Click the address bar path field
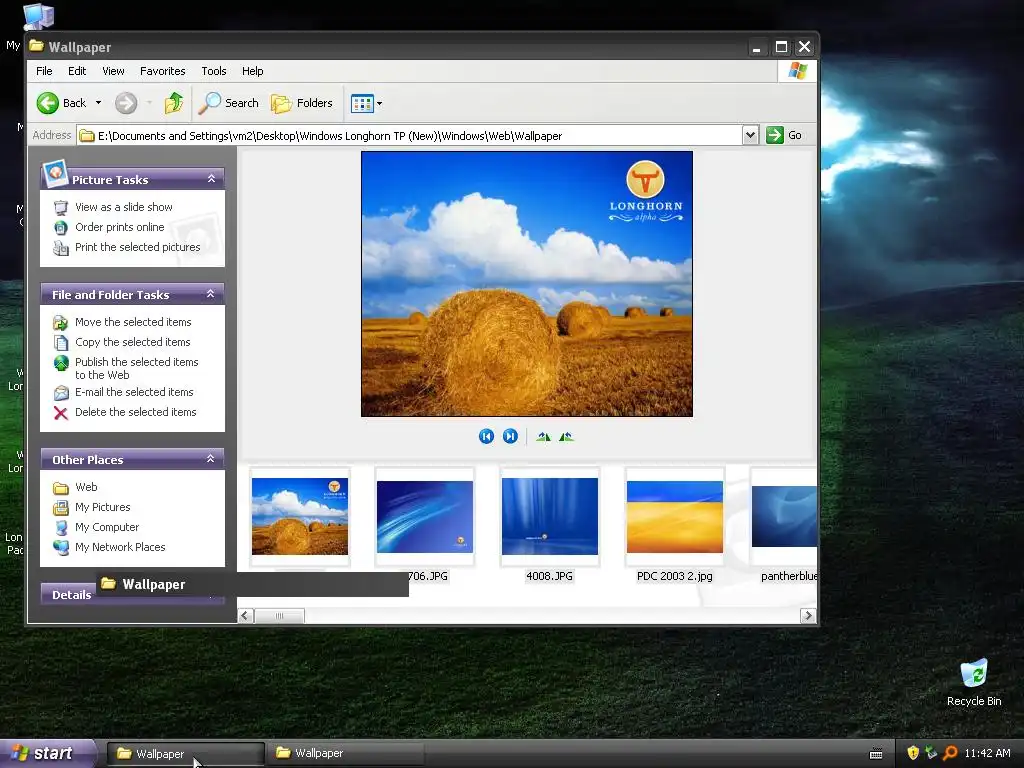 [x=409, y=136]
